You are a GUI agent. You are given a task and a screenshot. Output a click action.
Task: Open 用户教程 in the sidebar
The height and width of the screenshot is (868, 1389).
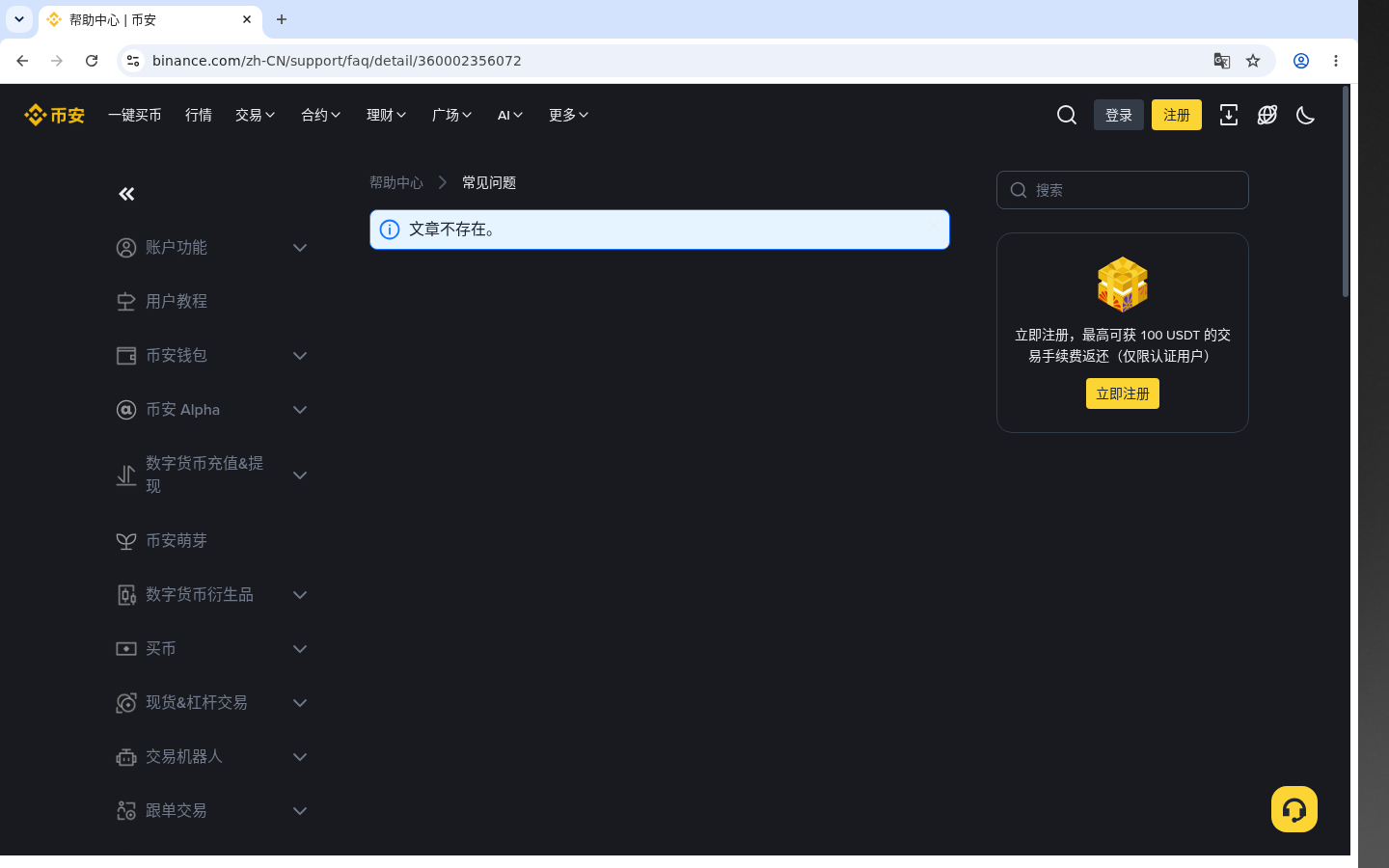click(177, 302)
